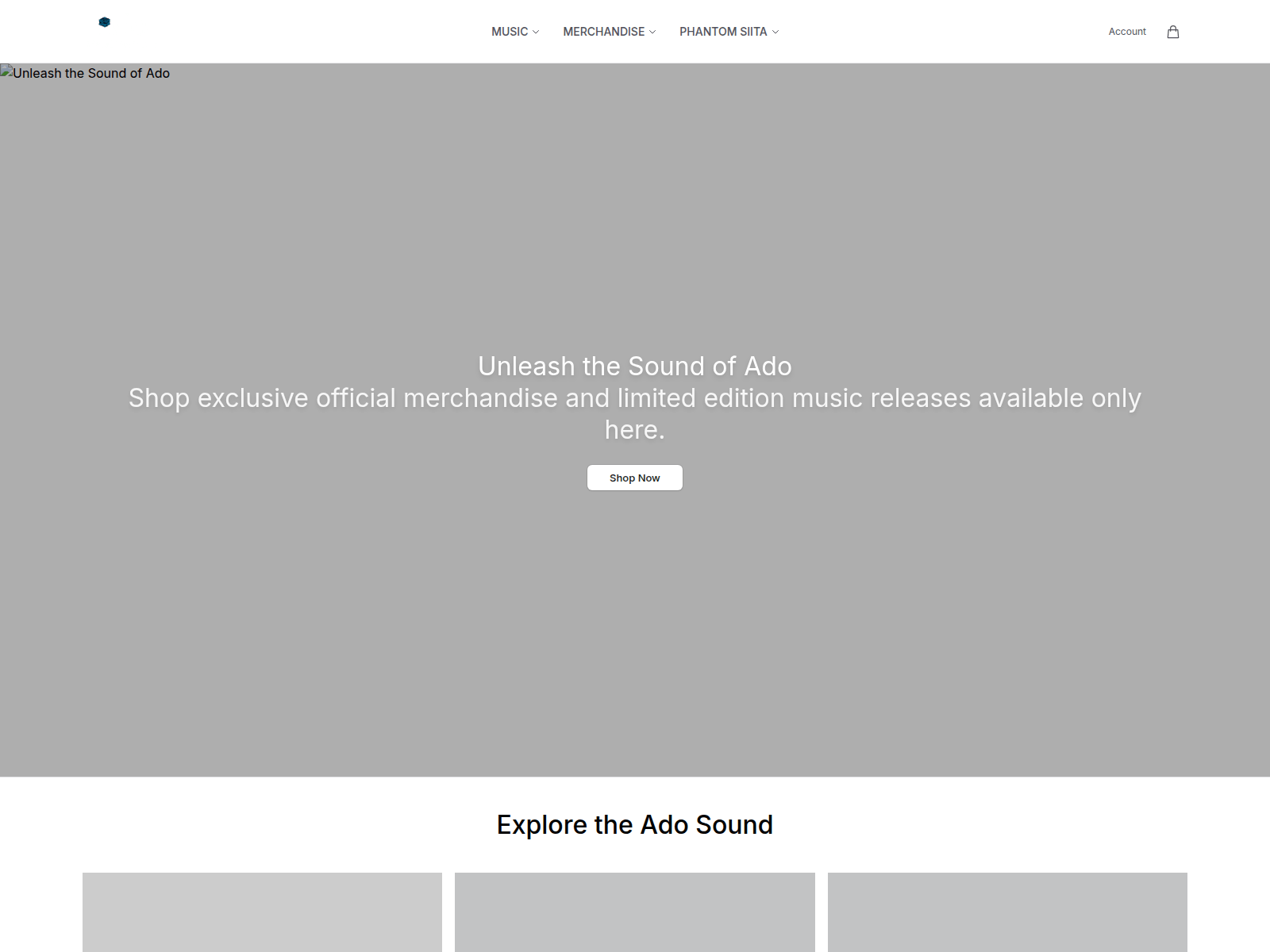The height and width of the screenshot is (952, 1270).
Task: Open the MERCHANDISE menu
Action: [604, 32]
